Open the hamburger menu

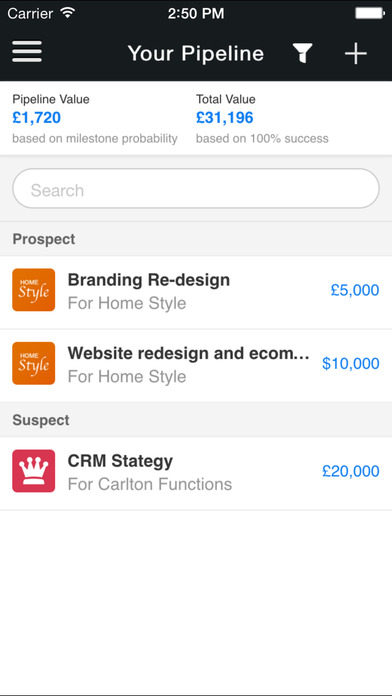click(x=27, y=52)
